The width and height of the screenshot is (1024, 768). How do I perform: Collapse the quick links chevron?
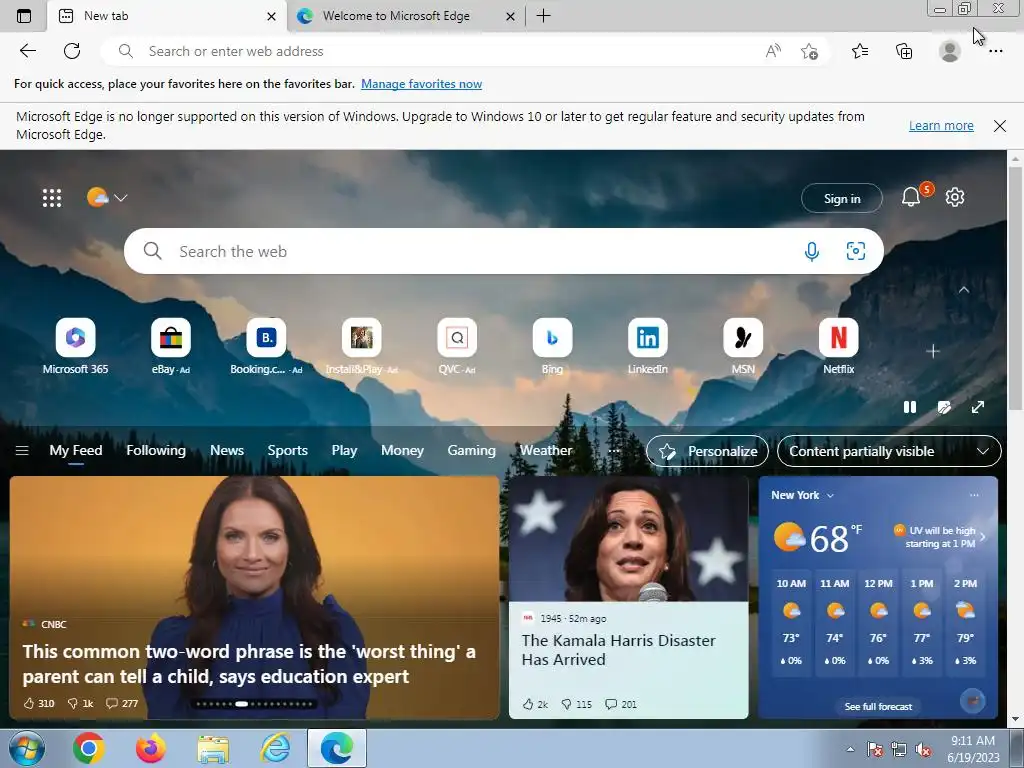pos(964,290)
